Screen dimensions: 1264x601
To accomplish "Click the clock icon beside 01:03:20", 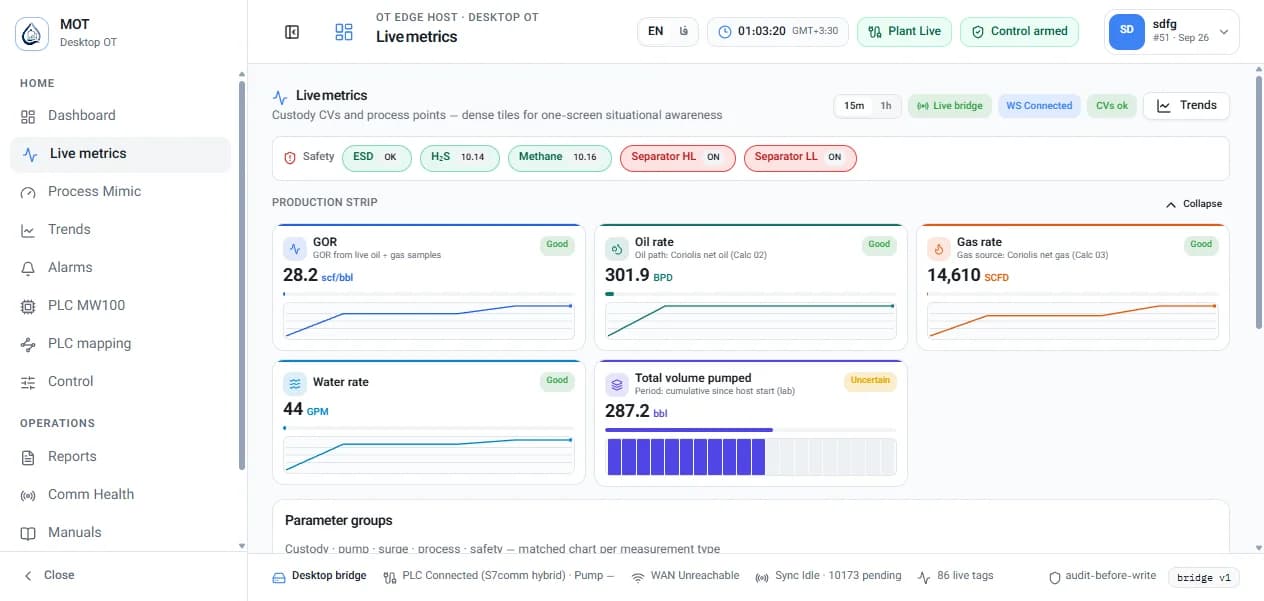I will click(726, 32).
